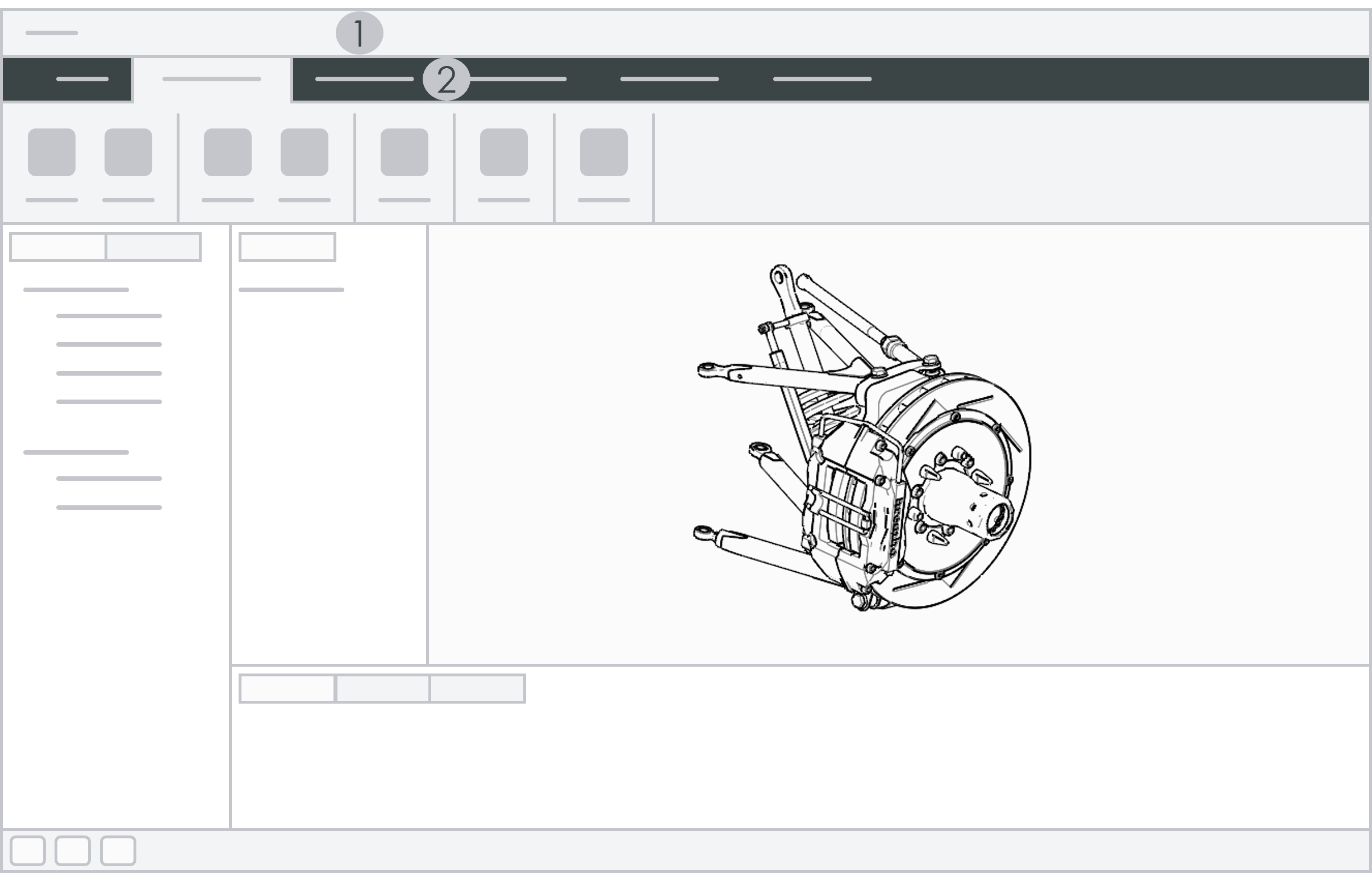Viewport: 1372px width, 873px height.
Task: Select the last child under the second tree node
Action: [x=109, y=507]
